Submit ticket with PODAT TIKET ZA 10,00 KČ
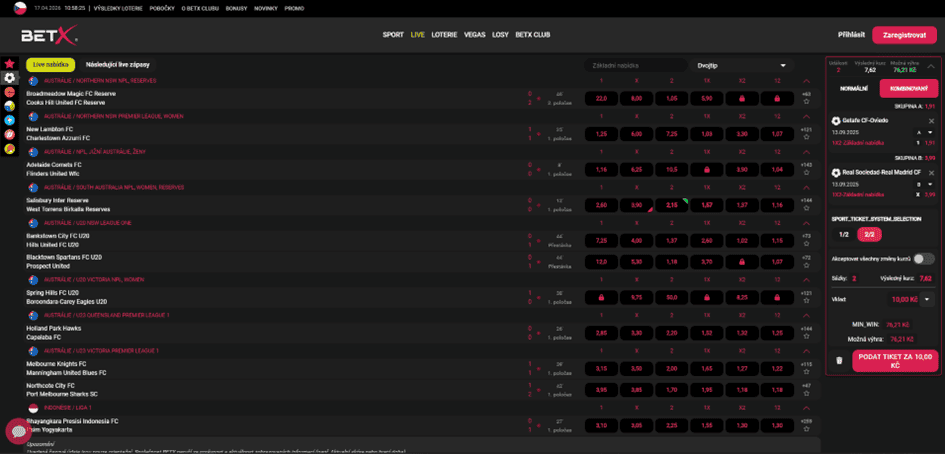Viewport: 945px width, 454px height. (895, 361)
